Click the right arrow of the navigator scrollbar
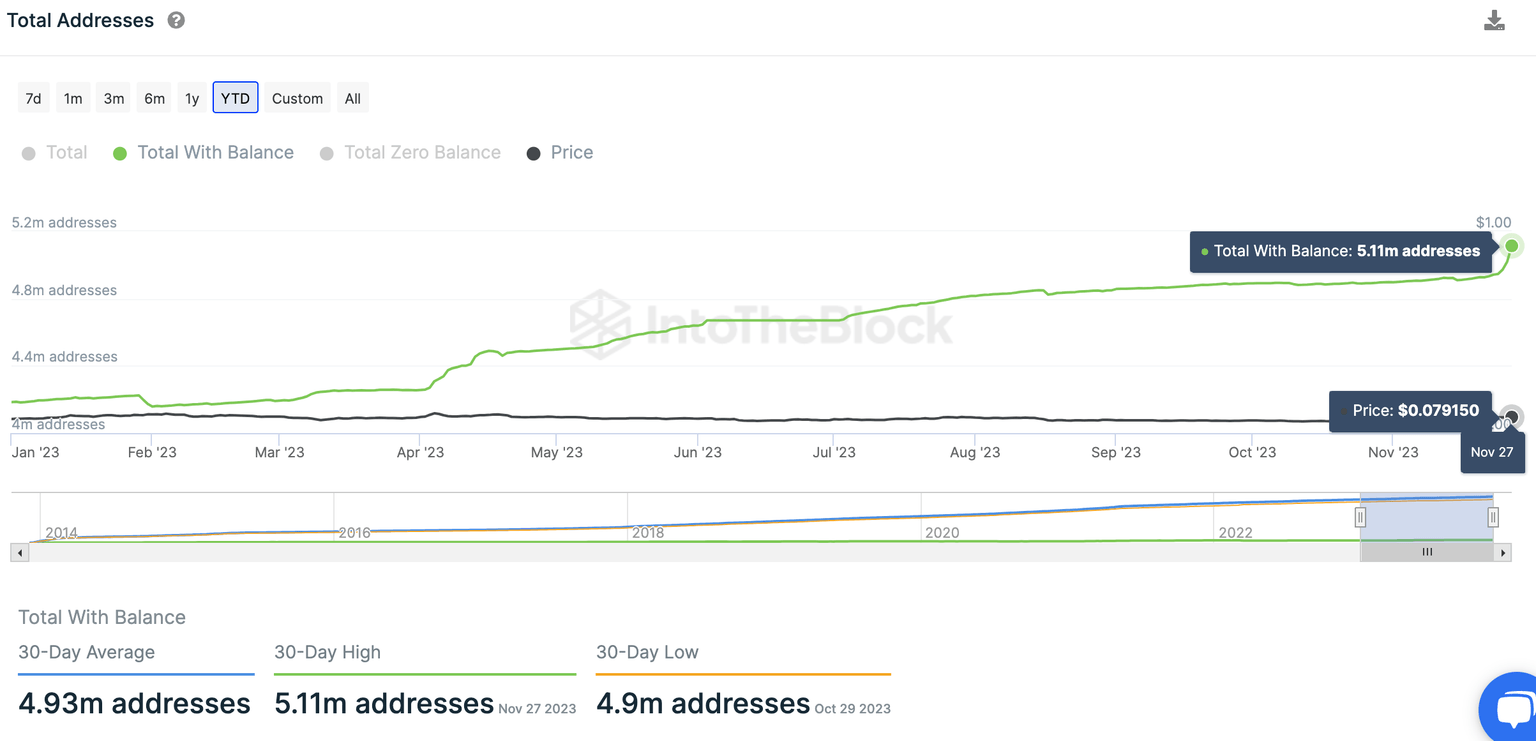The width and height of the screenshot is (1536, 741). 1503,551
